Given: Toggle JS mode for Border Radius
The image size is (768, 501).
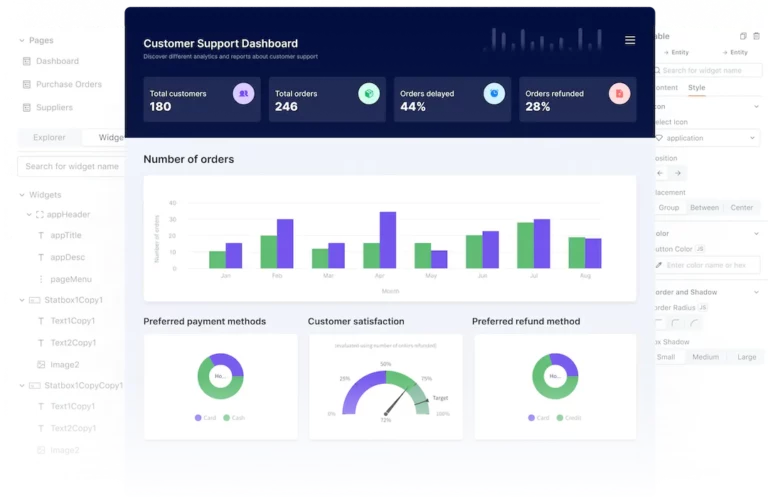Looking at the screenshot, I should pos(703,307).
